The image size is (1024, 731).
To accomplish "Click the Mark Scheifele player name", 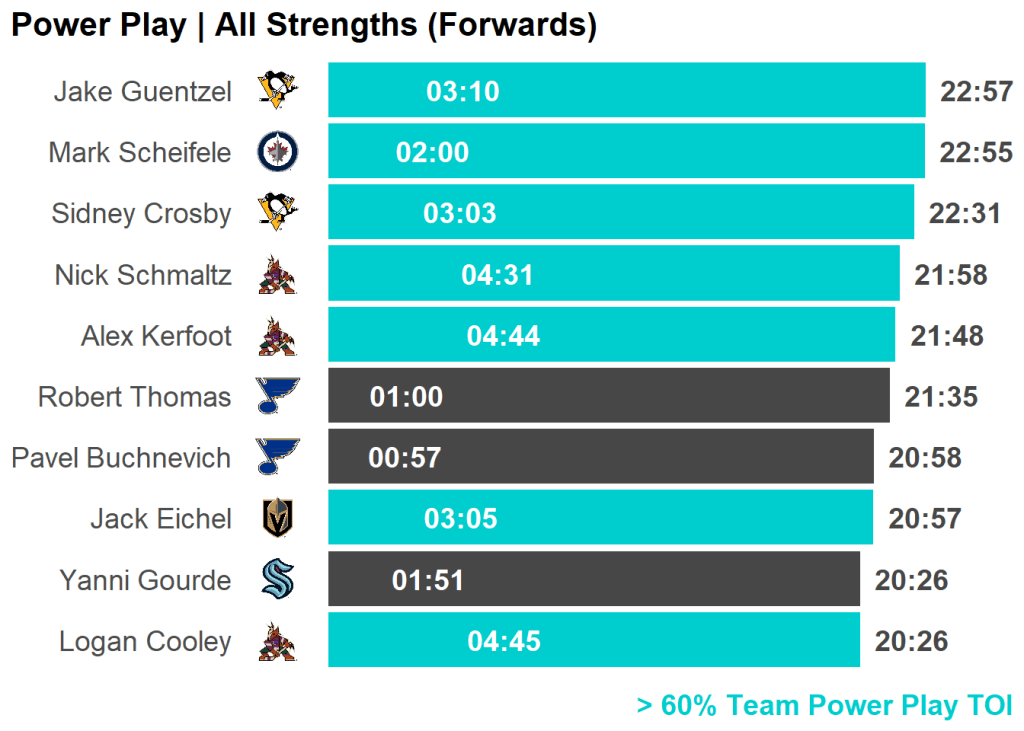I will click(x=140, y=152).
